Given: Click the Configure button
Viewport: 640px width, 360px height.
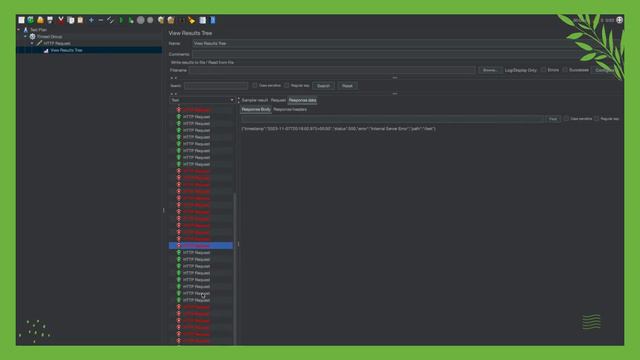Looking at the screenshot, I should pos(605,70).
